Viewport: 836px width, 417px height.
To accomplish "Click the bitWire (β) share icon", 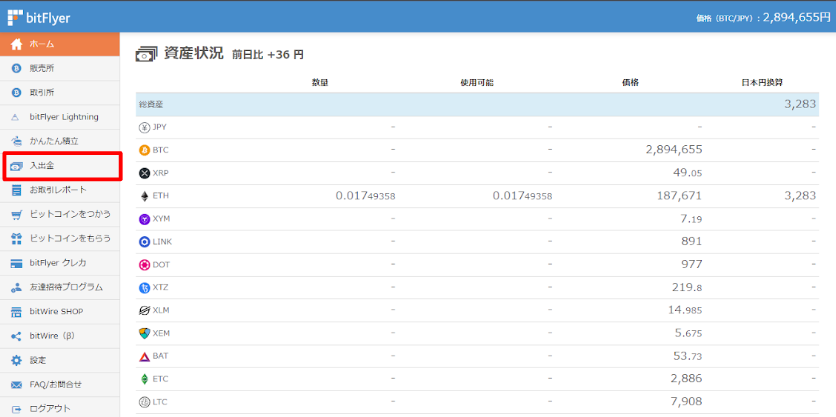I will 17,336.
